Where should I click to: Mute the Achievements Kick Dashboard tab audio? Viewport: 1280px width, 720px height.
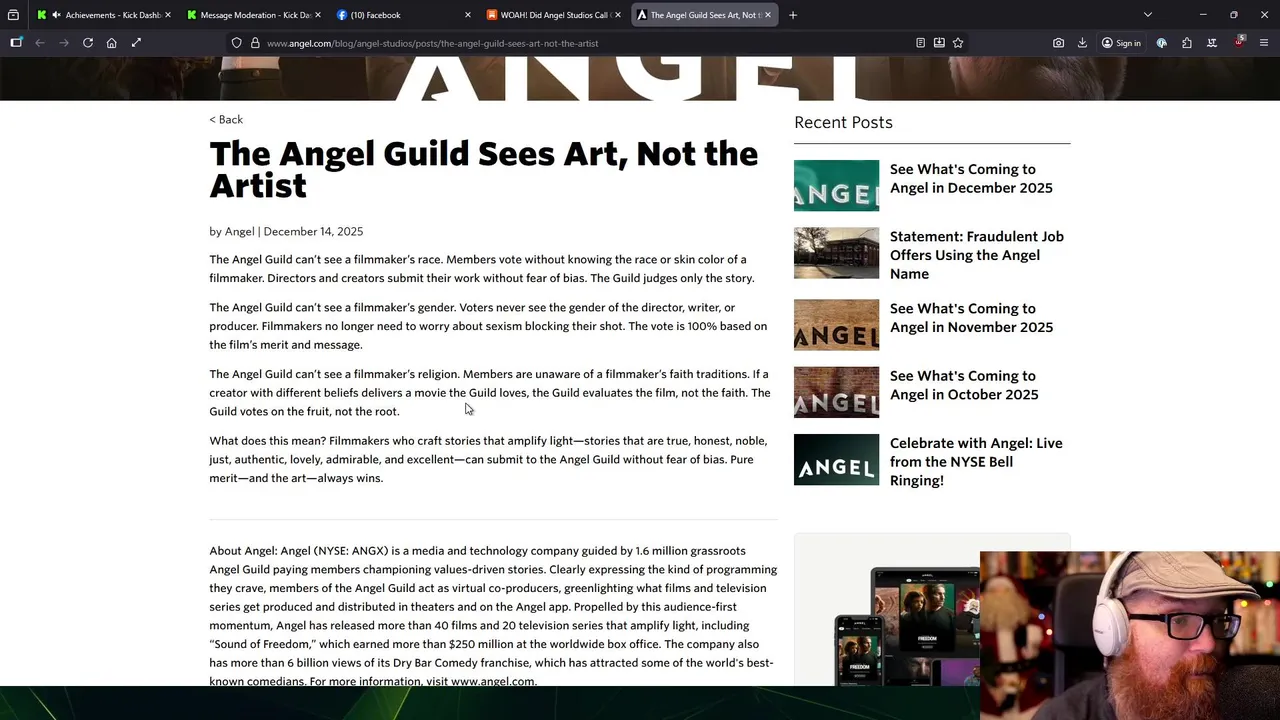tap(56, 15)
